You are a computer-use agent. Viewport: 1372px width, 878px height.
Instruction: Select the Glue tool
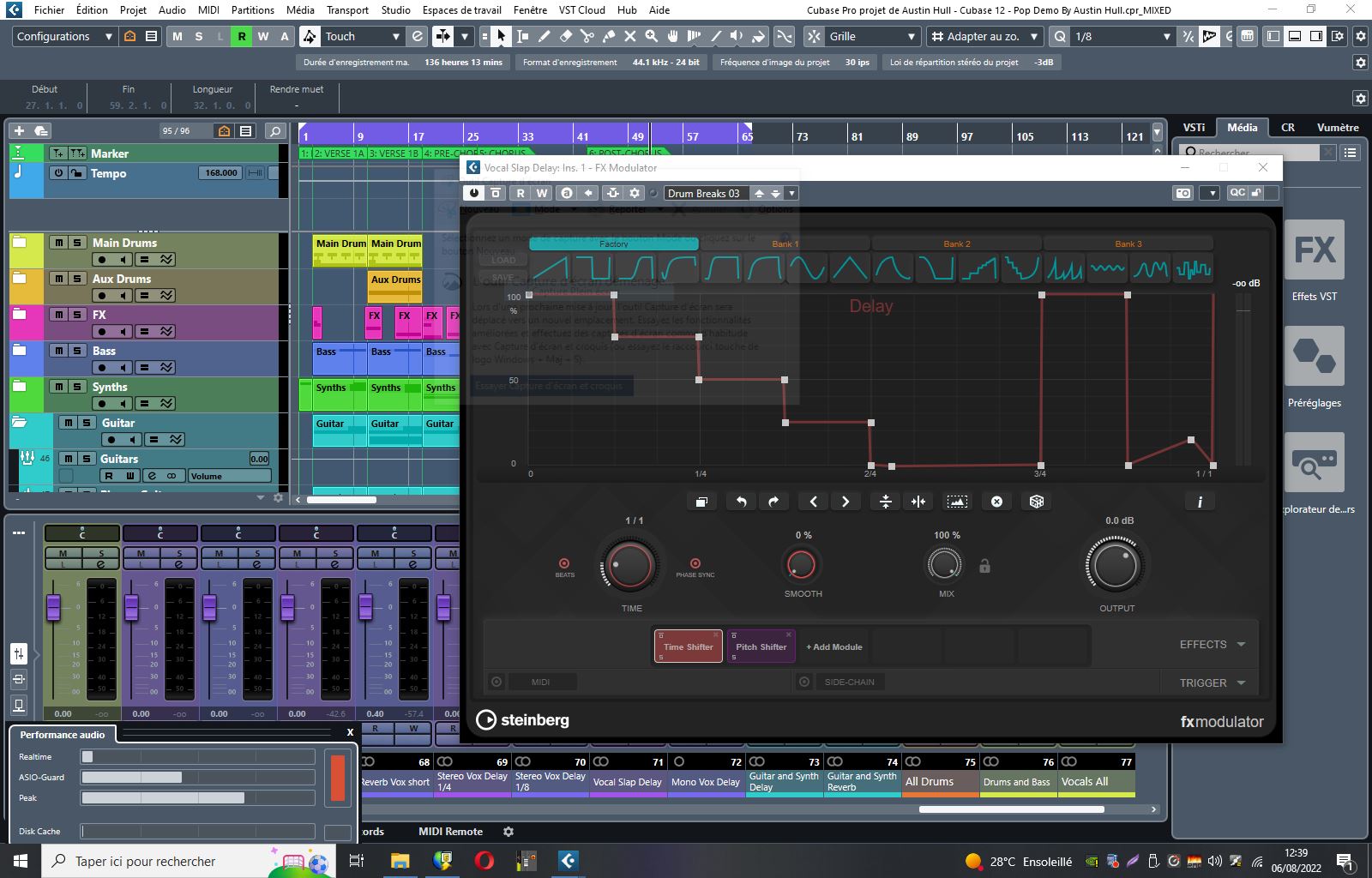click(x=608, y=36)
